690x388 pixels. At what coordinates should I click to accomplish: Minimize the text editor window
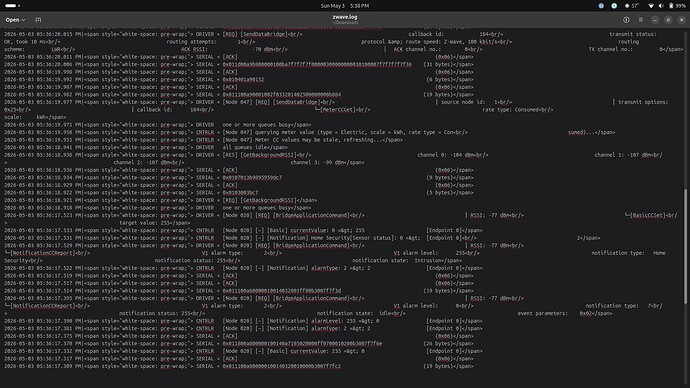pos(655,20)
